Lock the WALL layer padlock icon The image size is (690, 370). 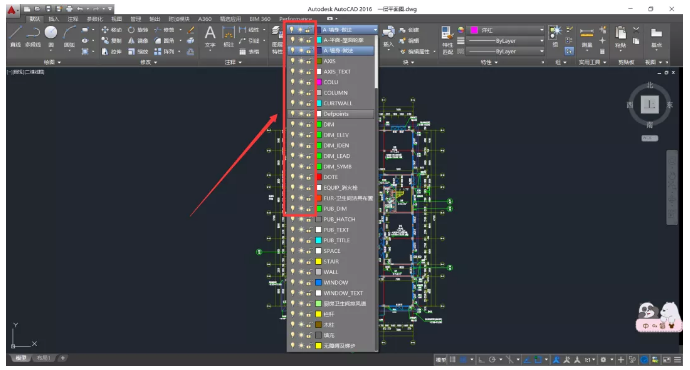click(309, 272)
